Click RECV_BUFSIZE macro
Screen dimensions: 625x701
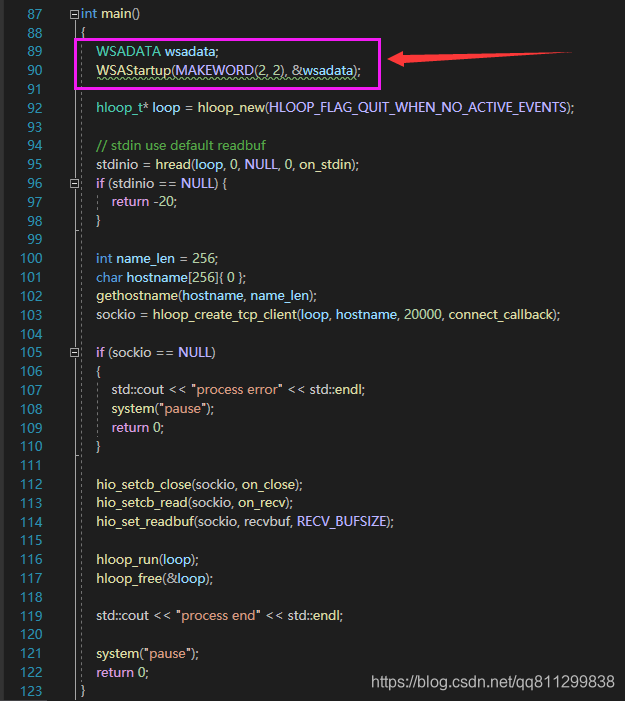tap(342, 522)
